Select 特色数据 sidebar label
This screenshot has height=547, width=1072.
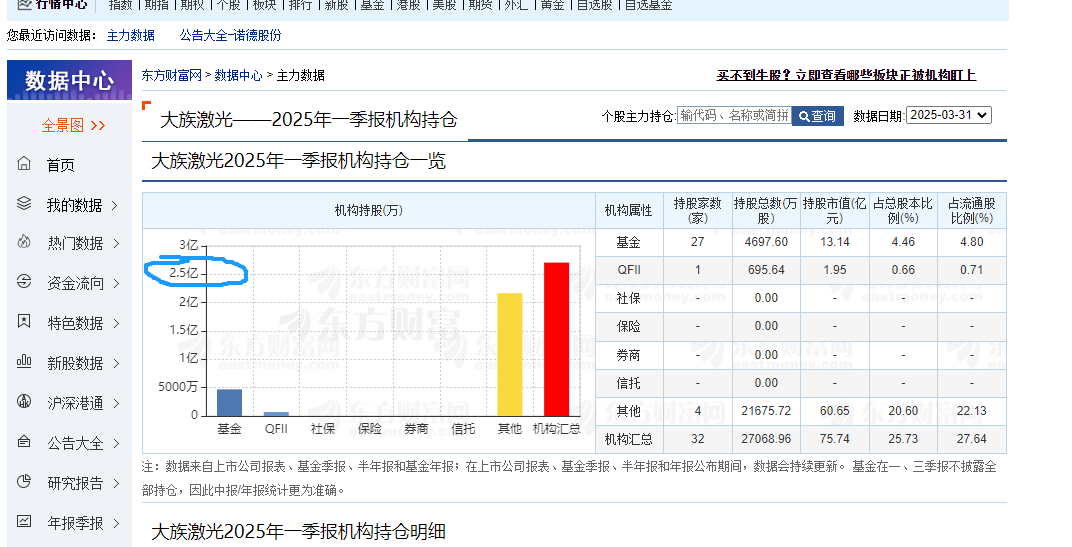click(x=75, y=323)
